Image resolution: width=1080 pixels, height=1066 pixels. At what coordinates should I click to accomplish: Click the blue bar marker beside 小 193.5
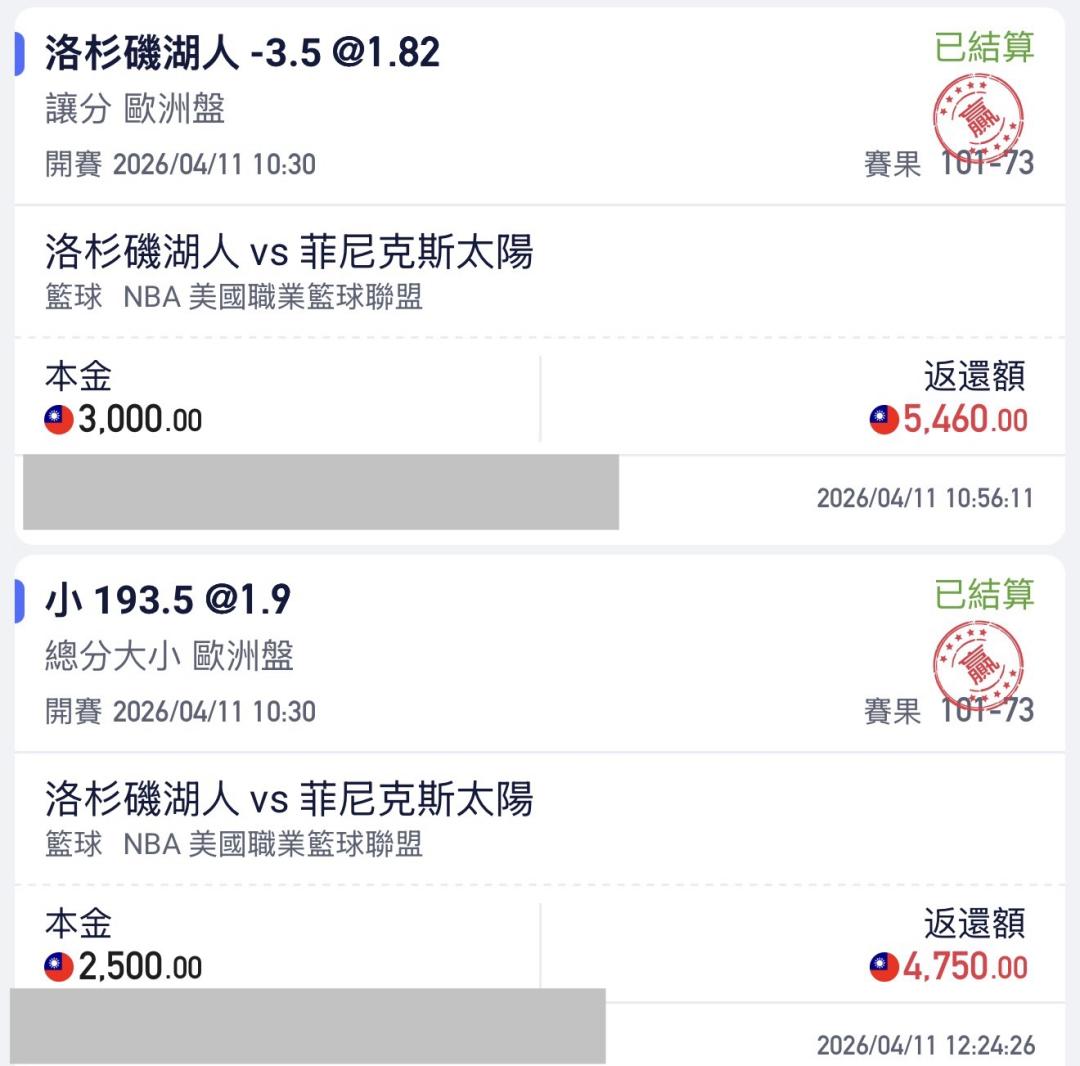point(19,600)
